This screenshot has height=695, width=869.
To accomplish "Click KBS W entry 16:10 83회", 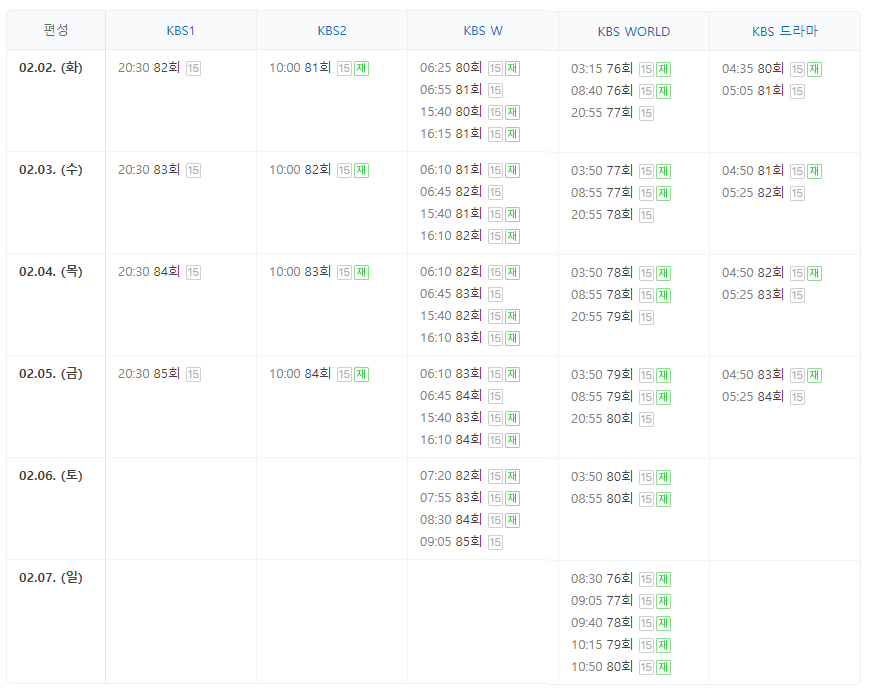I will [451, 338].
